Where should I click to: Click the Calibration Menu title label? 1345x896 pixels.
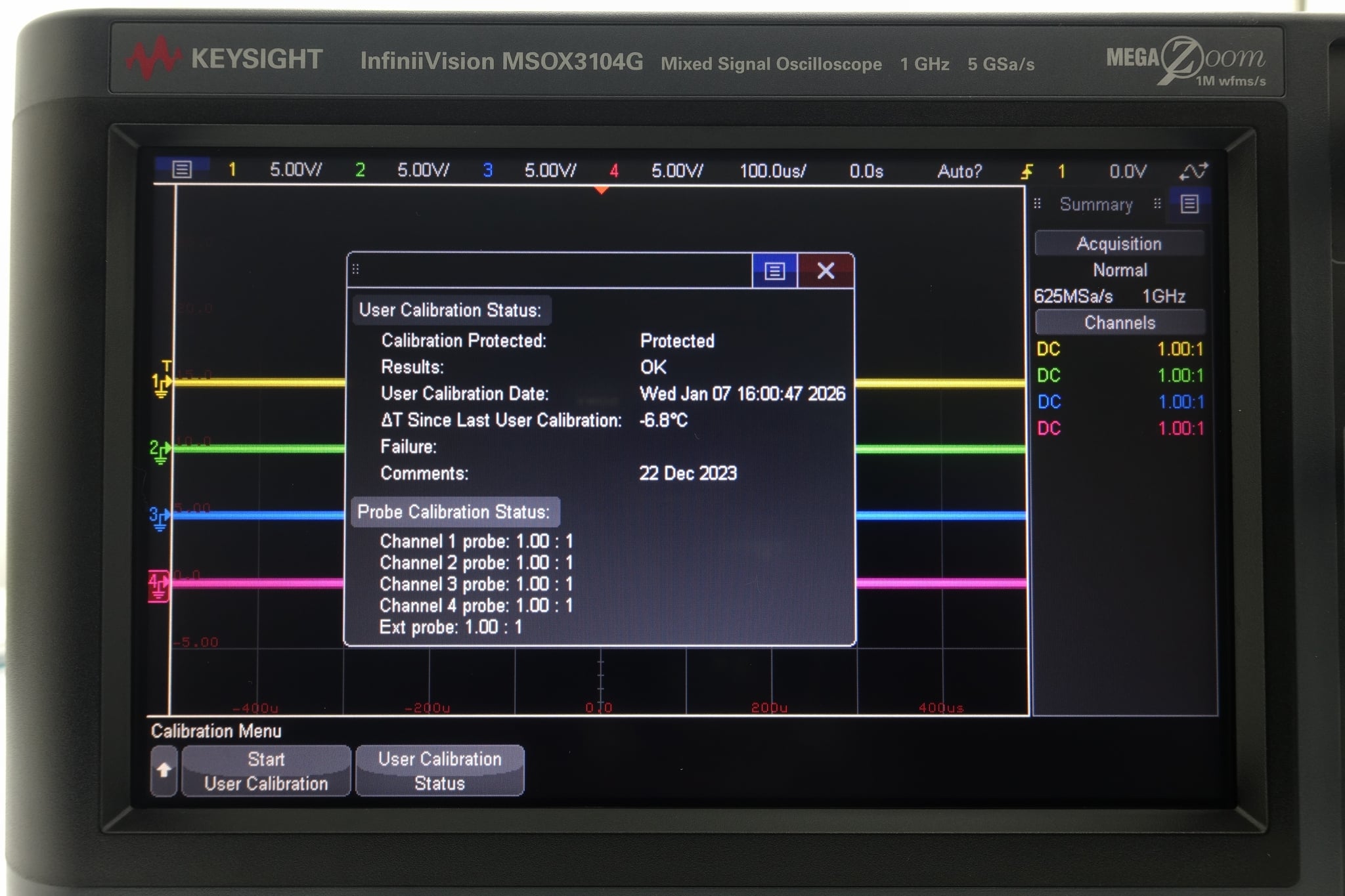pyautogui.click(x=216, y=731)
